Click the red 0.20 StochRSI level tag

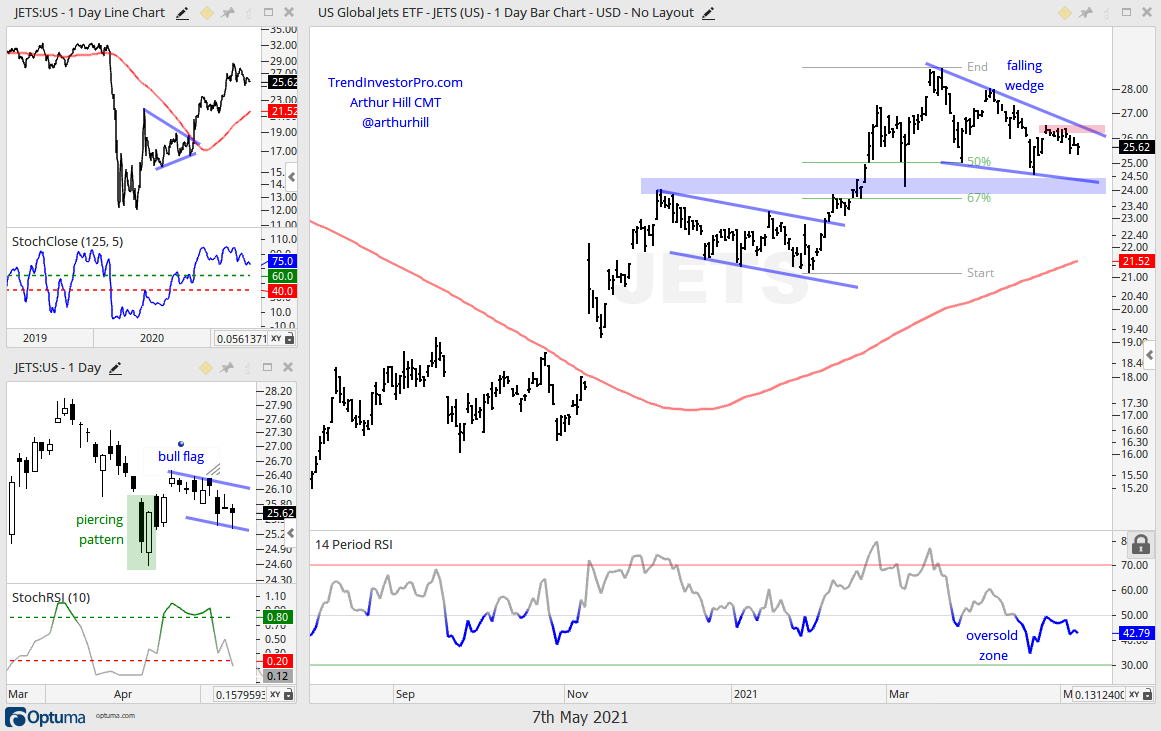[278, 661]
